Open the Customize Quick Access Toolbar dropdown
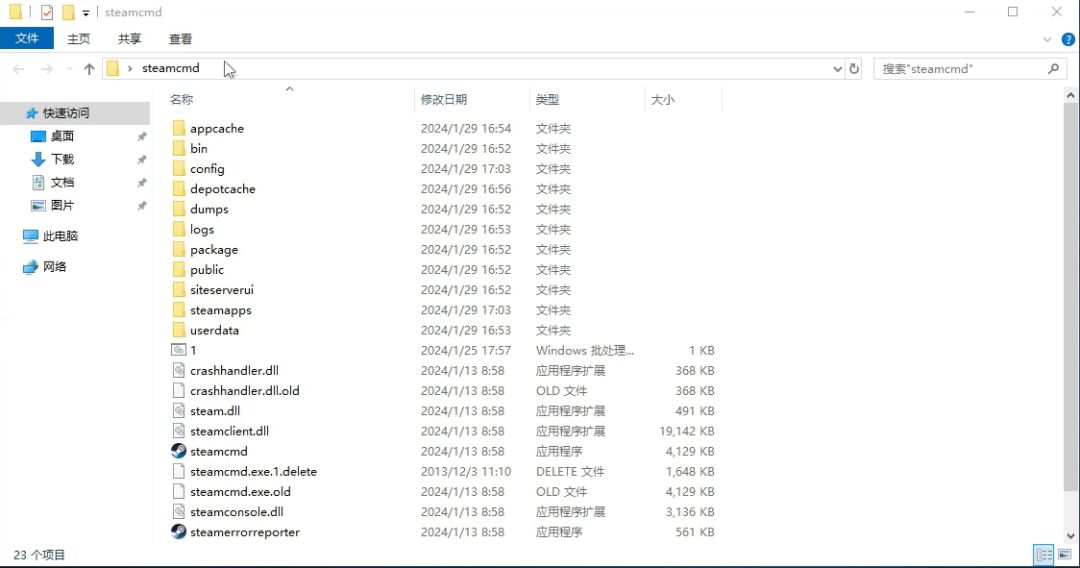 [x=85, y=12]
